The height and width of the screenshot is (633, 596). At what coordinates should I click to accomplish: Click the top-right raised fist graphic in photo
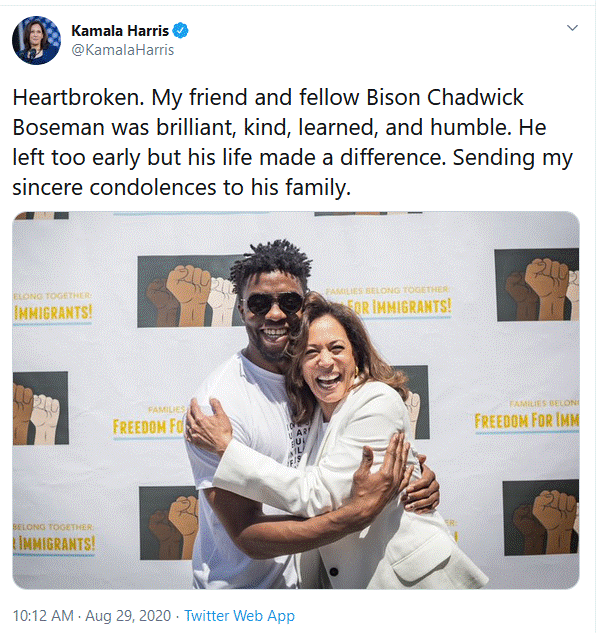coord(537,285)
